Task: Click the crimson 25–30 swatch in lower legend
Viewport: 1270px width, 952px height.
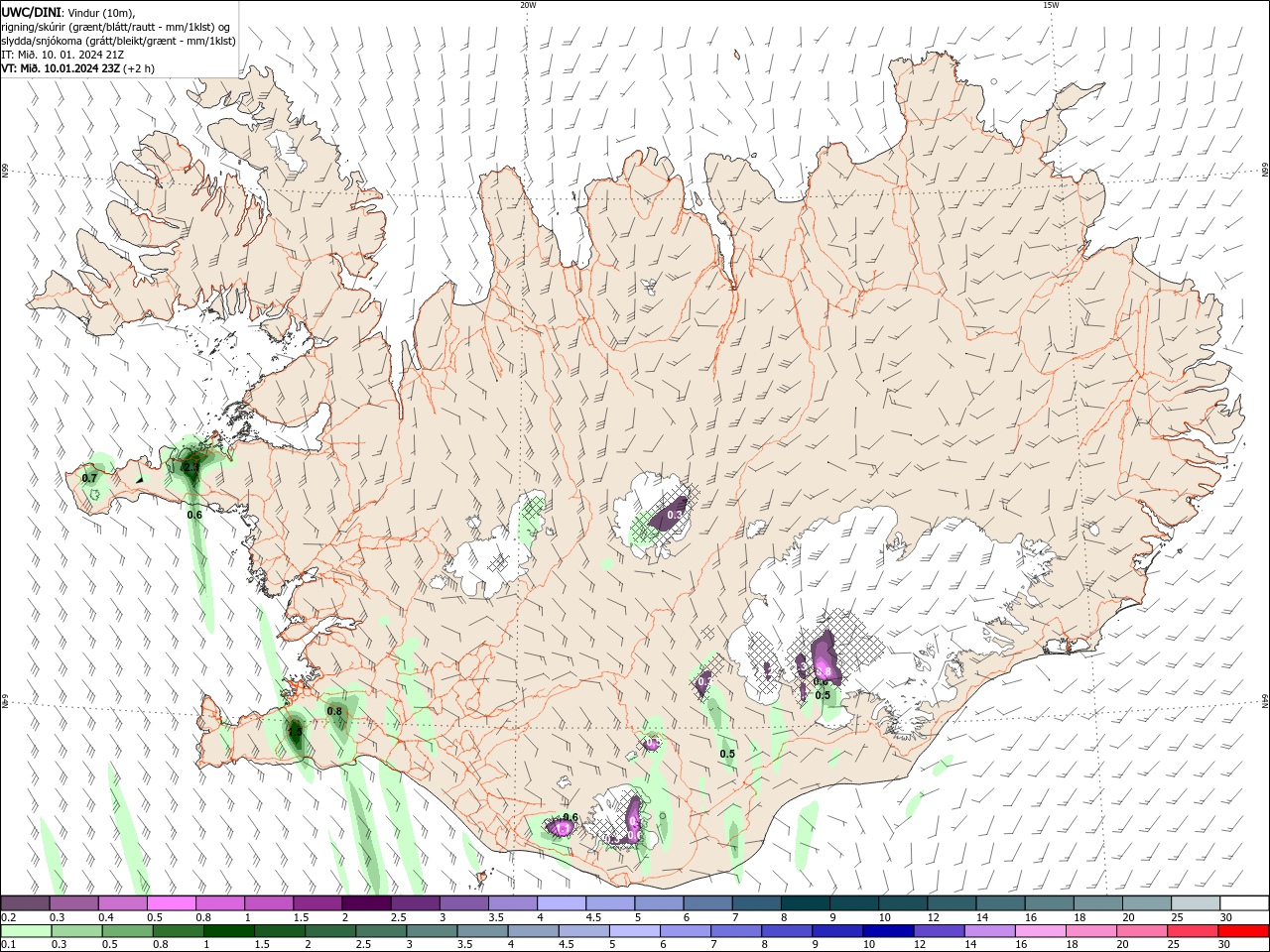Action: [1194, 931]
